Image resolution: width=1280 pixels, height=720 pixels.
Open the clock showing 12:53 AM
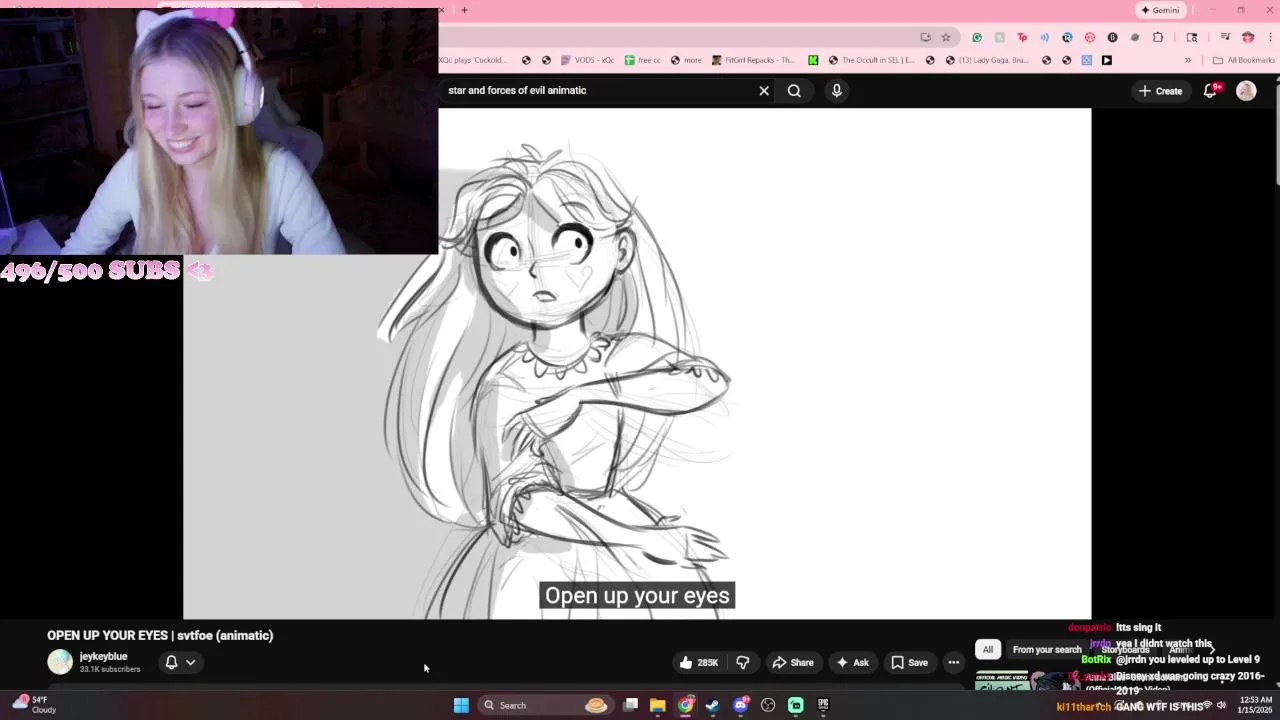point(1255,705)
